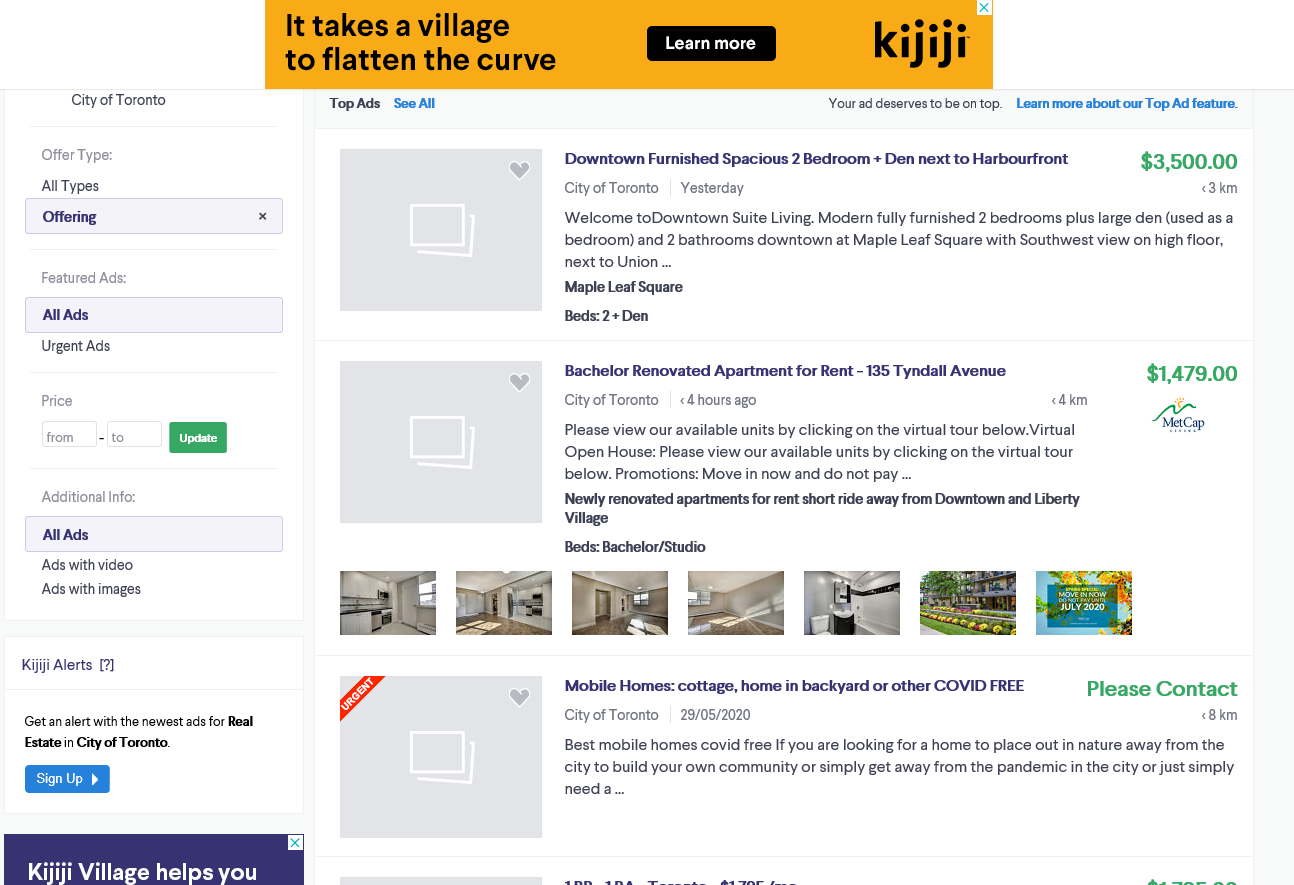Click the MetCap Living logo
The image size is (1294, 885).
click(x=1178, y=415)
